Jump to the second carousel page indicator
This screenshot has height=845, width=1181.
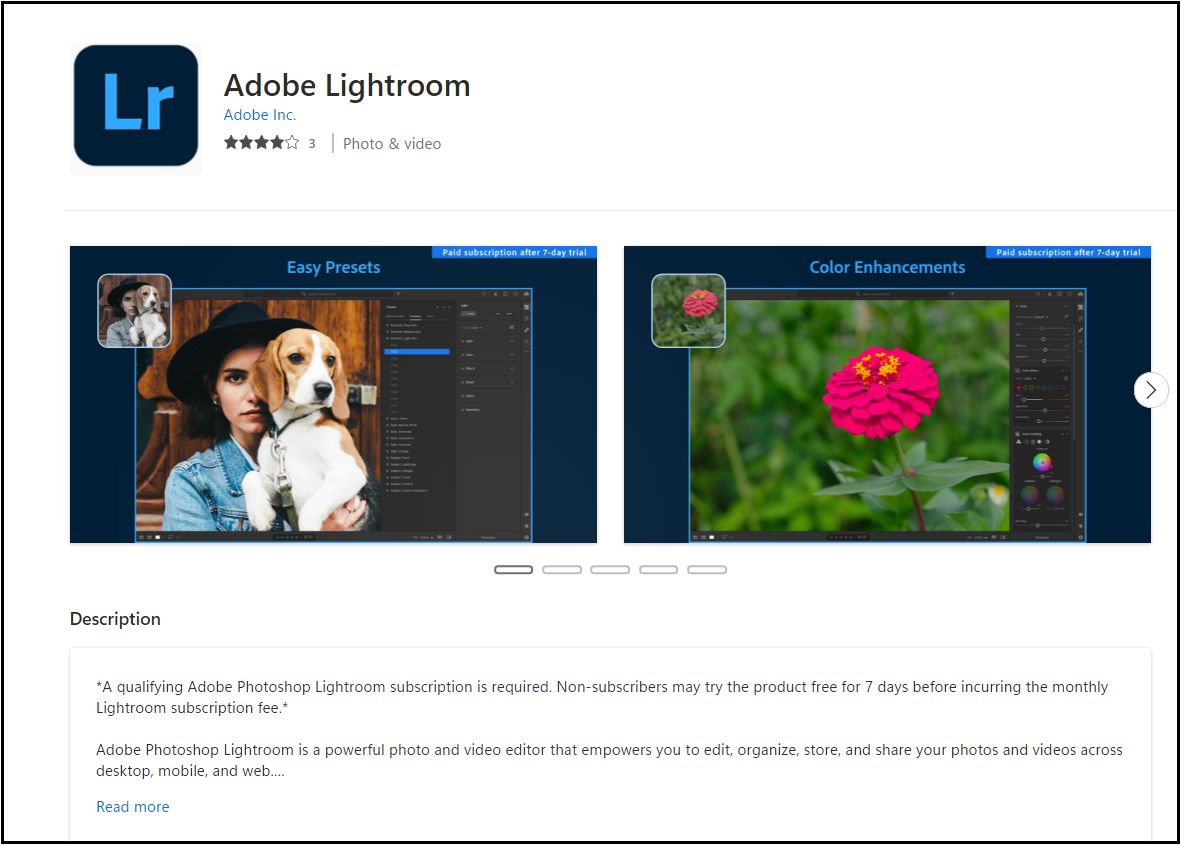coord(562,569)
